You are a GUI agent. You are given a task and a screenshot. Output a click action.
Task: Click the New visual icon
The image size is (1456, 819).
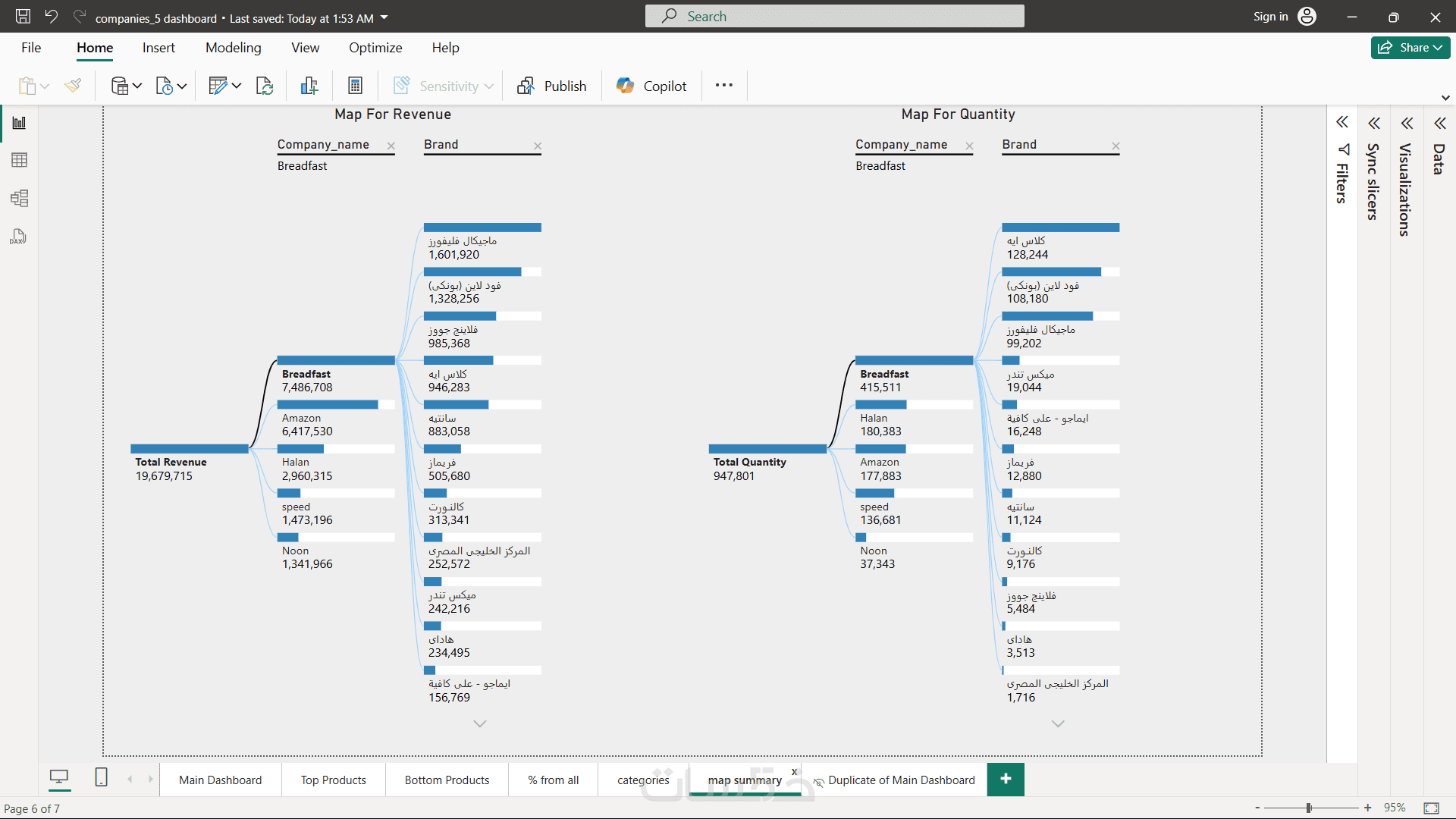click(x=309, y=86)
